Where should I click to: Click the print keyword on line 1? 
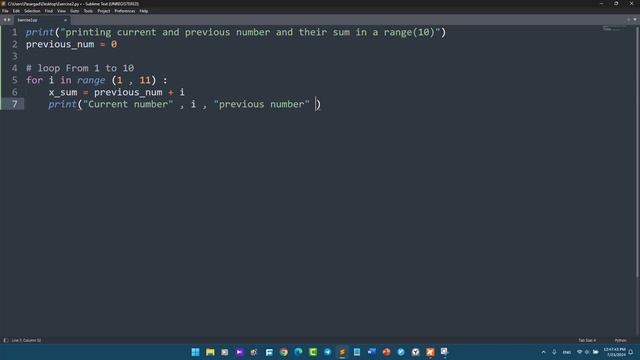pos(40,32)
